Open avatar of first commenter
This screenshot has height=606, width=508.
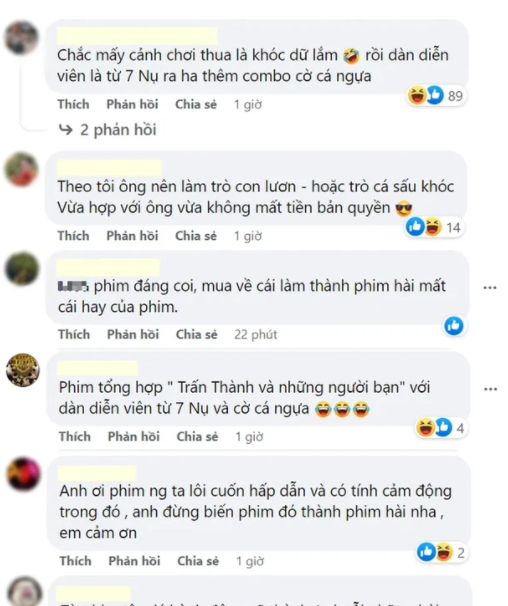click(21, 37)
